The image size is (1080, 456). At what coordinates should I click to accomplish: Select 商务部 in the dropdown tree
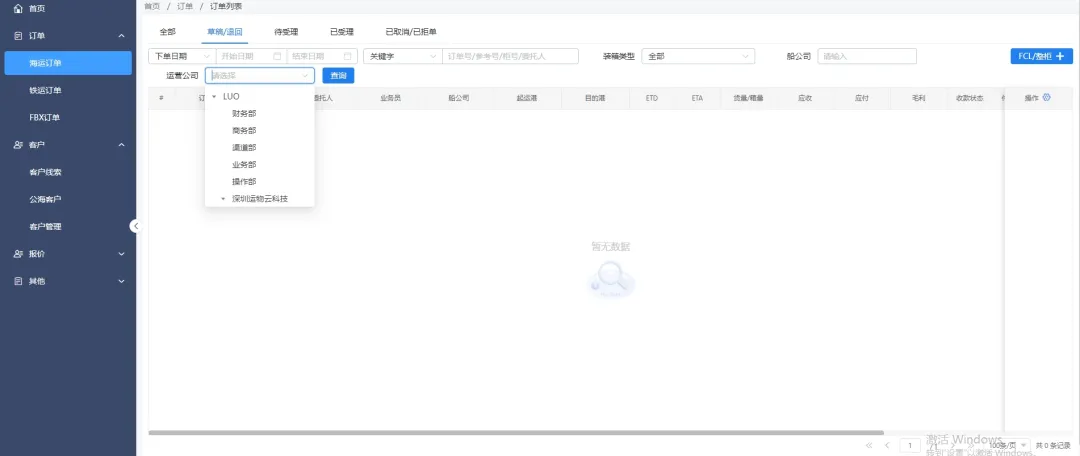coord(245,130)
